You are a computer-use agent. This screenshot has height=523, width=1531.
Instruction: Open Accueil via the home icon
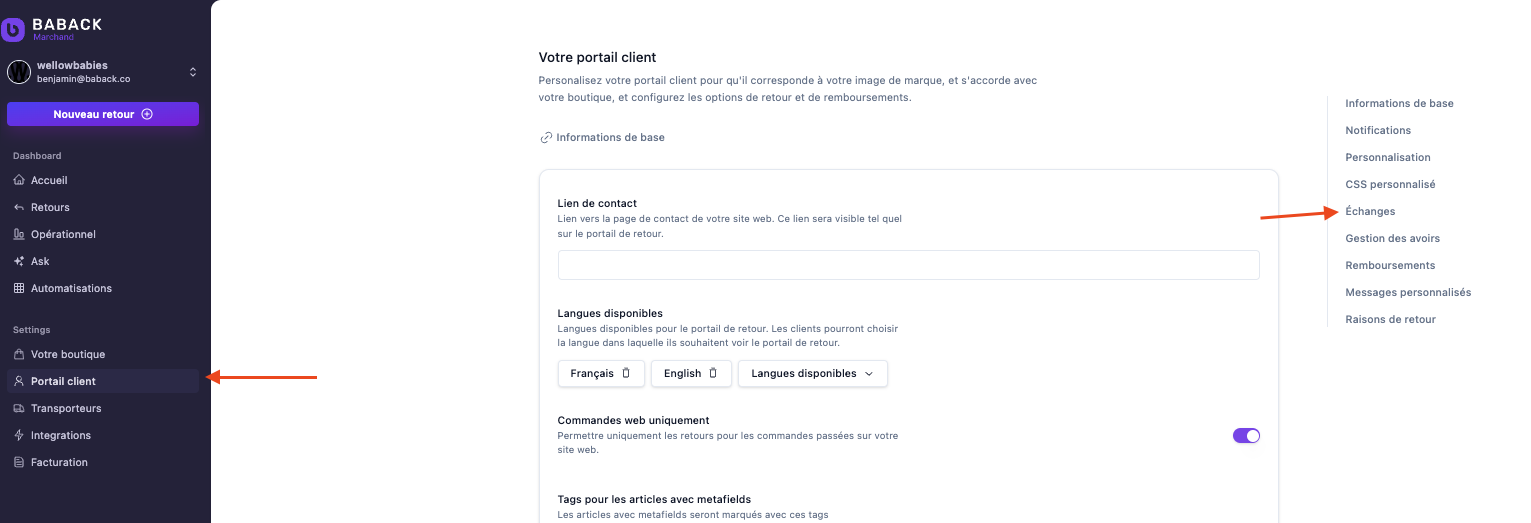(x=19, y=181)
